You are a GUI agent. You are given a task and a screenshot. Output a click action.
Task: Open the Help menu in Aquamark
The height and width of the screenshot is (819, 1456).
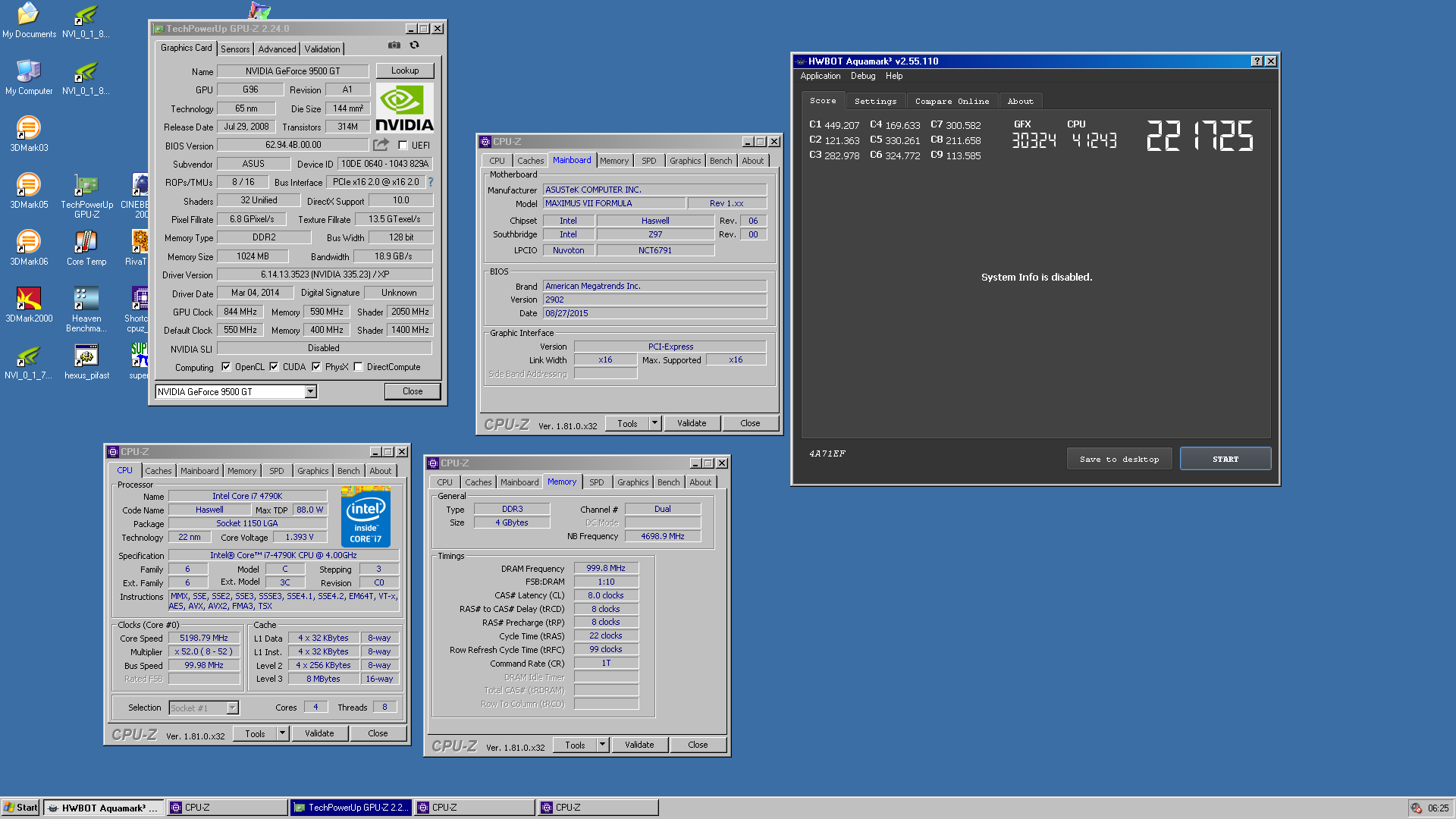(894, 76)
